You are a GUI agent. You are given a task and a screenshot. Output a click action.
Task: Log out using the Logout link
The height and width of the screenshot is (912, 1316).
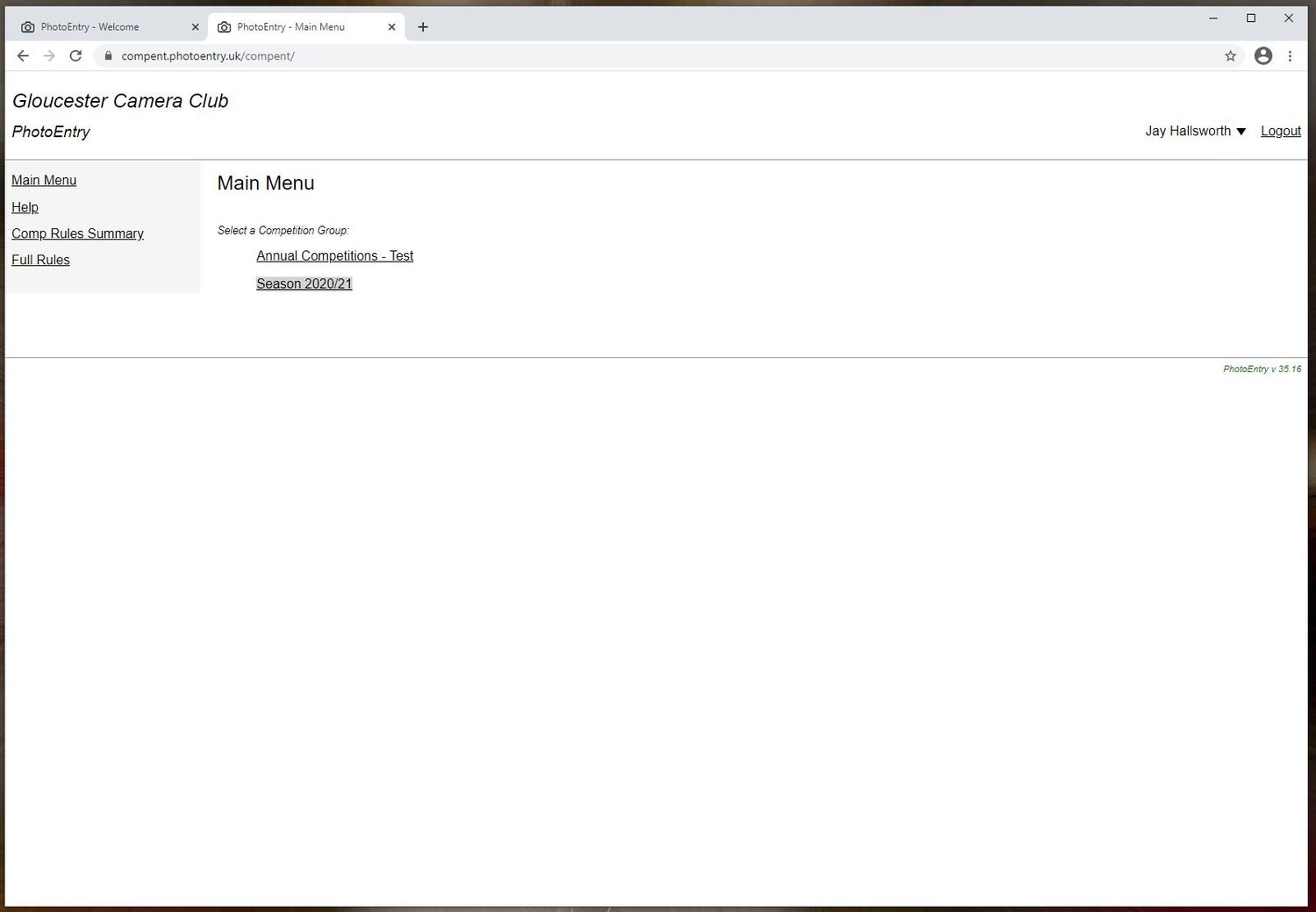pos(1280,131)
